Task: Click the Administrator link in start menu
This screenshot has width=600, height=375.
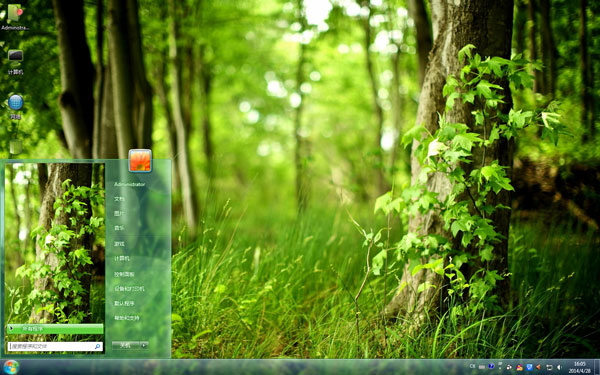Action: 130,184
